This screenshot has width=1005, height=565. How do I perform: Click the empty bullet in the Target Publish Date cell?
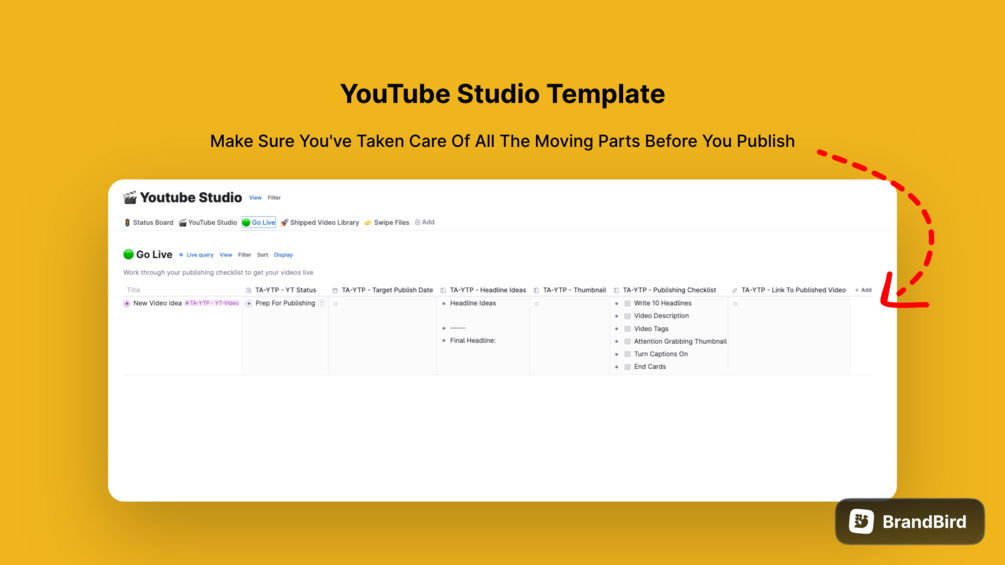335,304
